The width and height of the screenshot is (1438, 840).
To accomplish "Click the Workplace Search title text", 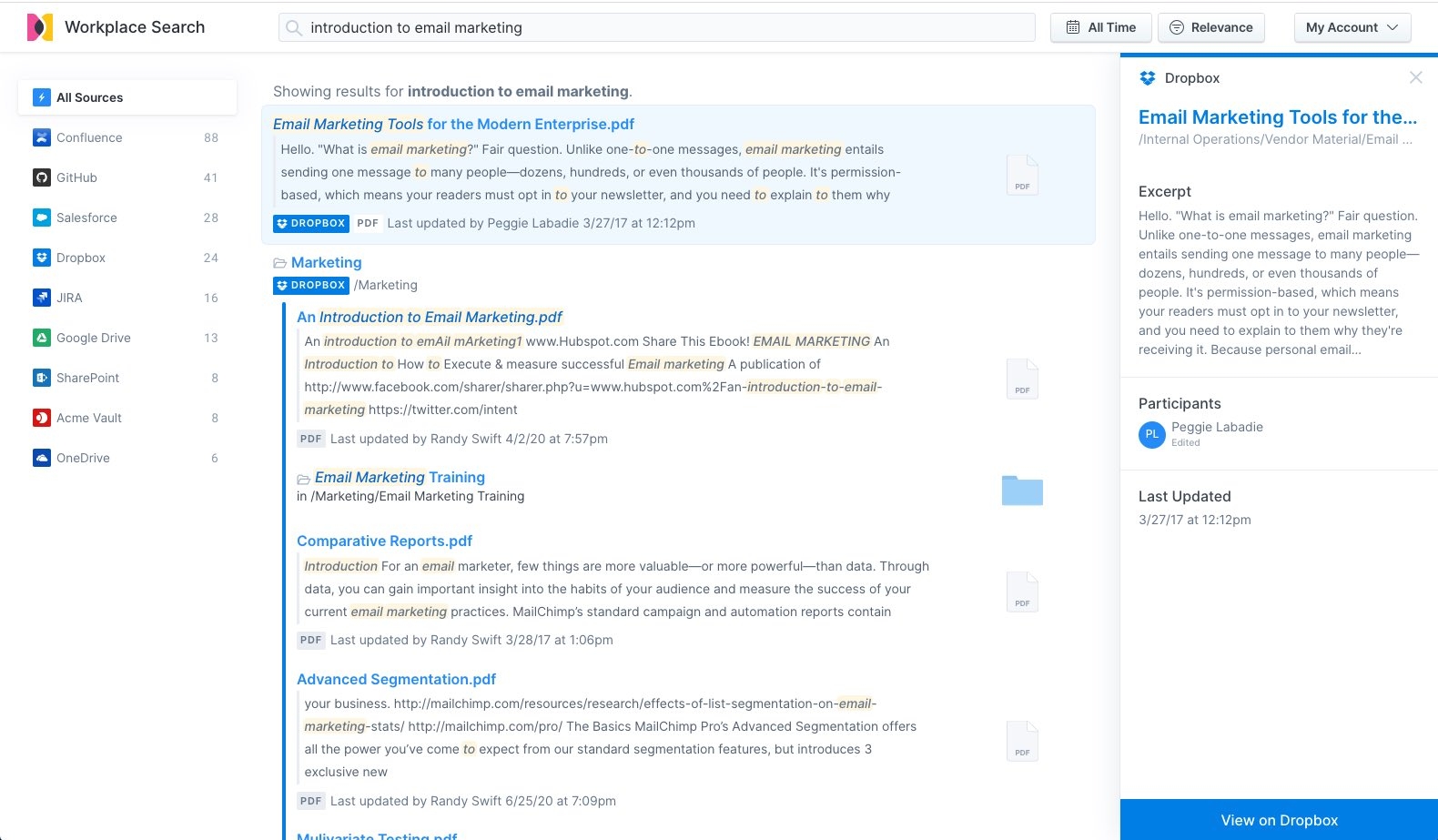I will click(135, 27).
